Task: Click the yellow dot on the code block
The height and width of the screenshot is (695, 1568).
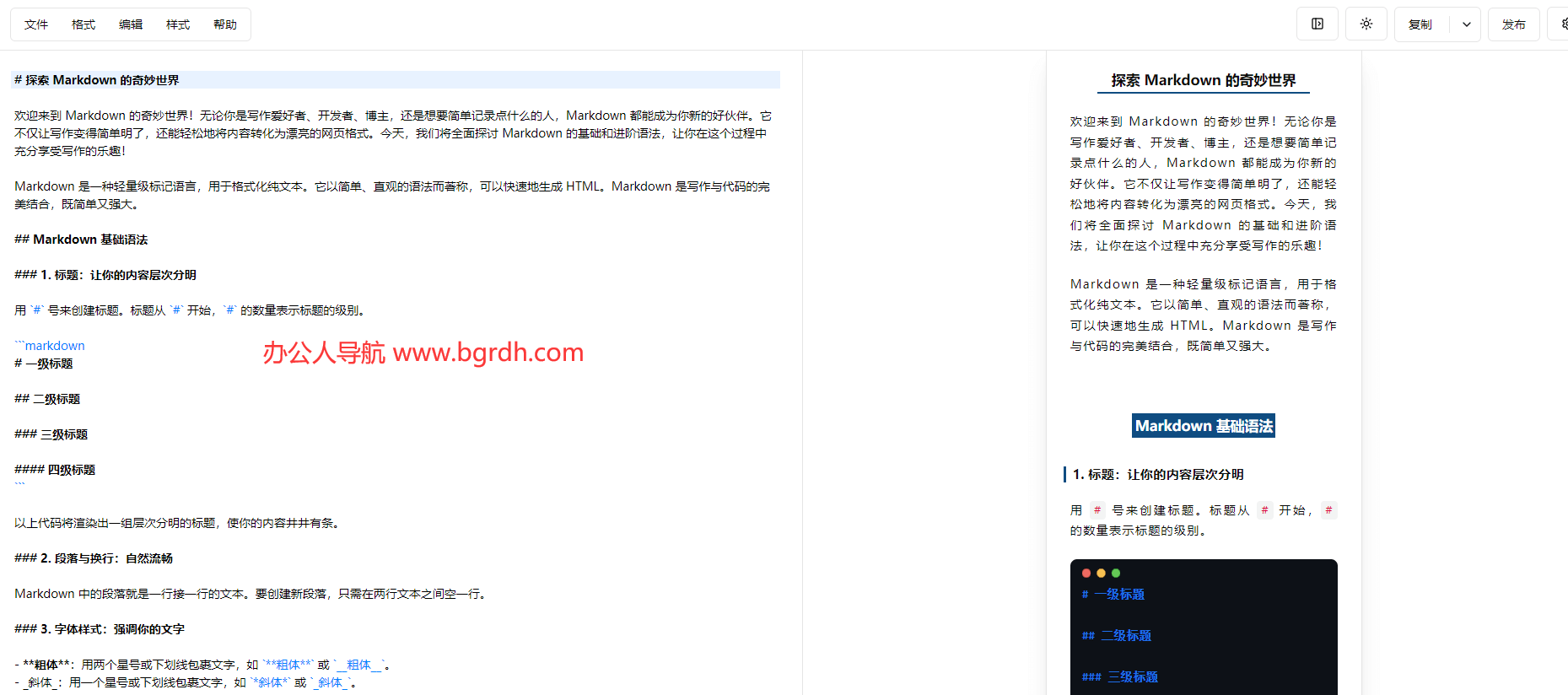Action: pos(1101,574)
